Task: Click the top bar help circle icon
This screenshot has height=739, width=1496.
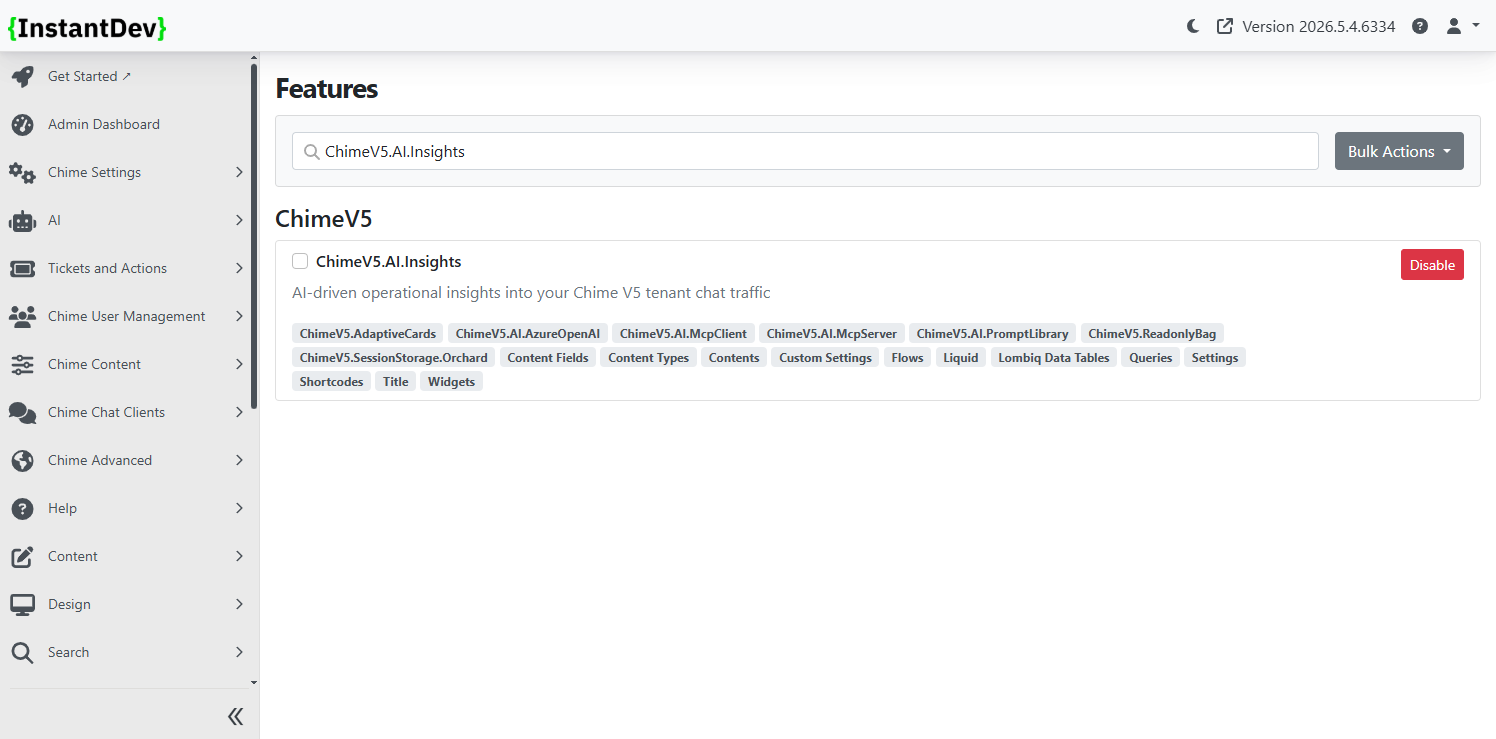Action: click(1420, 26)
